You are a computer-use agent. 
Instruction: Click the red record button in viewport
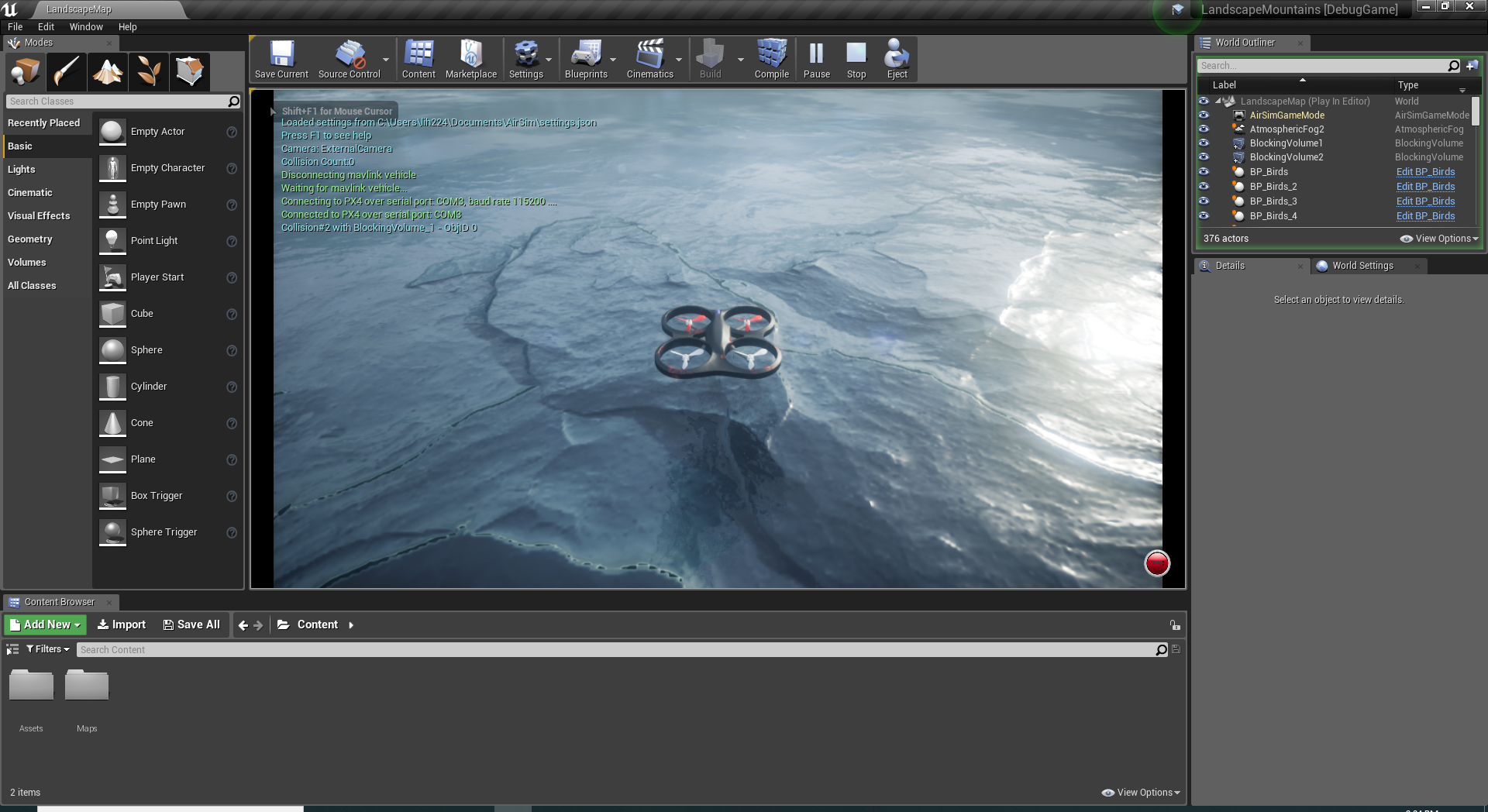1157,563
